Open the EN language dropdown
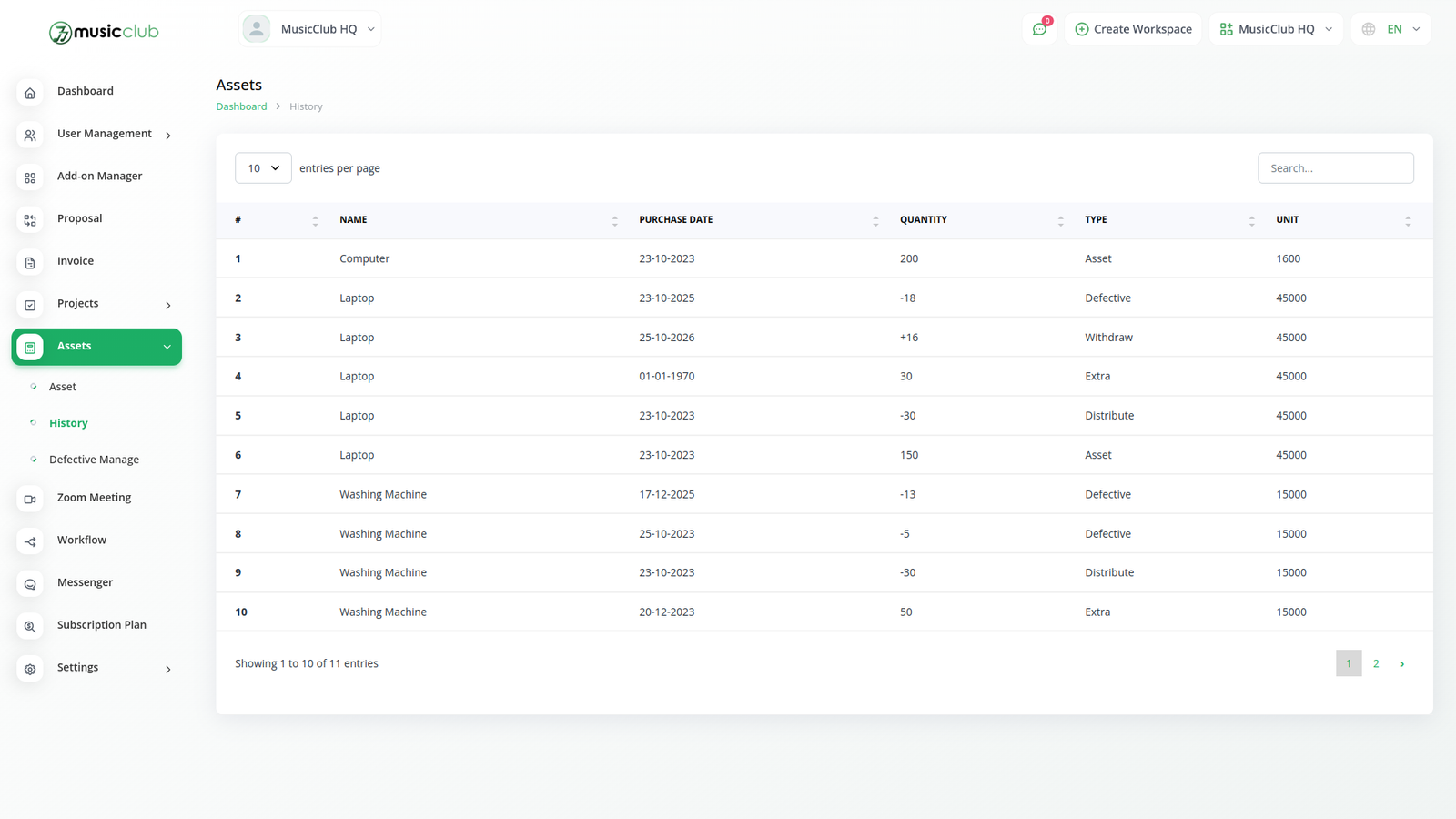 [x=1391, y=29]
